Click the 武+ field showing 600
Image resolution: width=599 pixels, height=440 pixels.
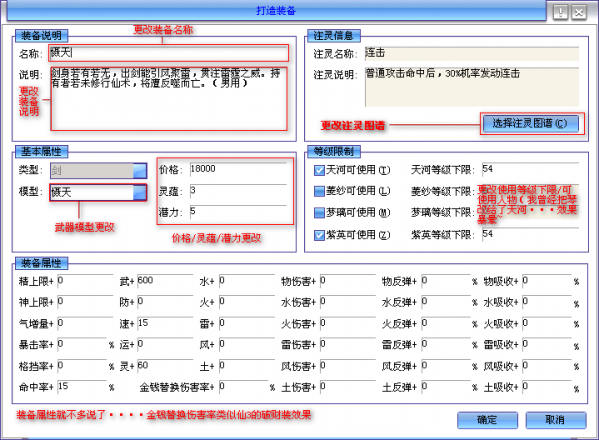point(165,281)
